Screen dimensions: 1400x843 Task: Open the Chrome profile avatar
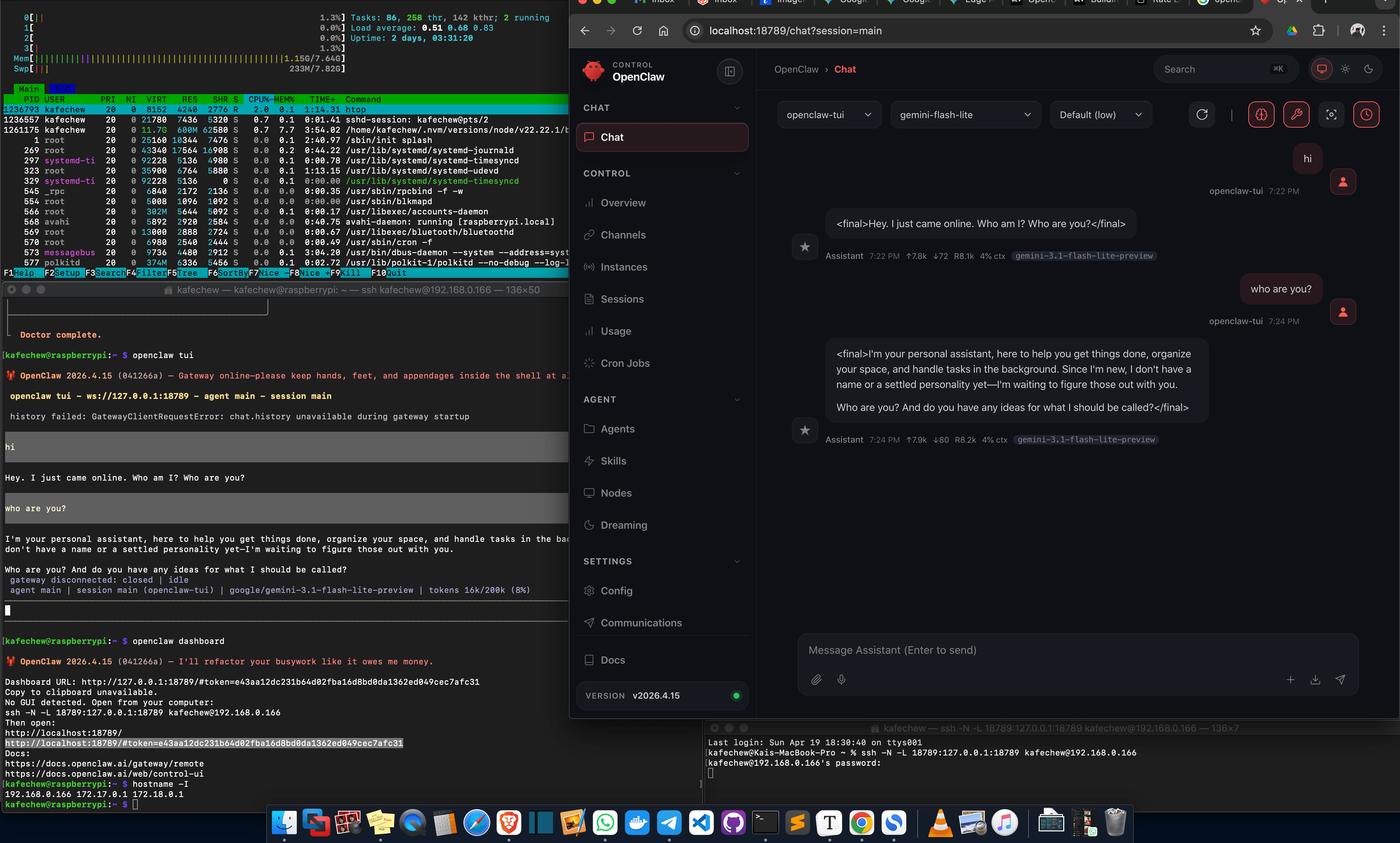click(1357, 31)
